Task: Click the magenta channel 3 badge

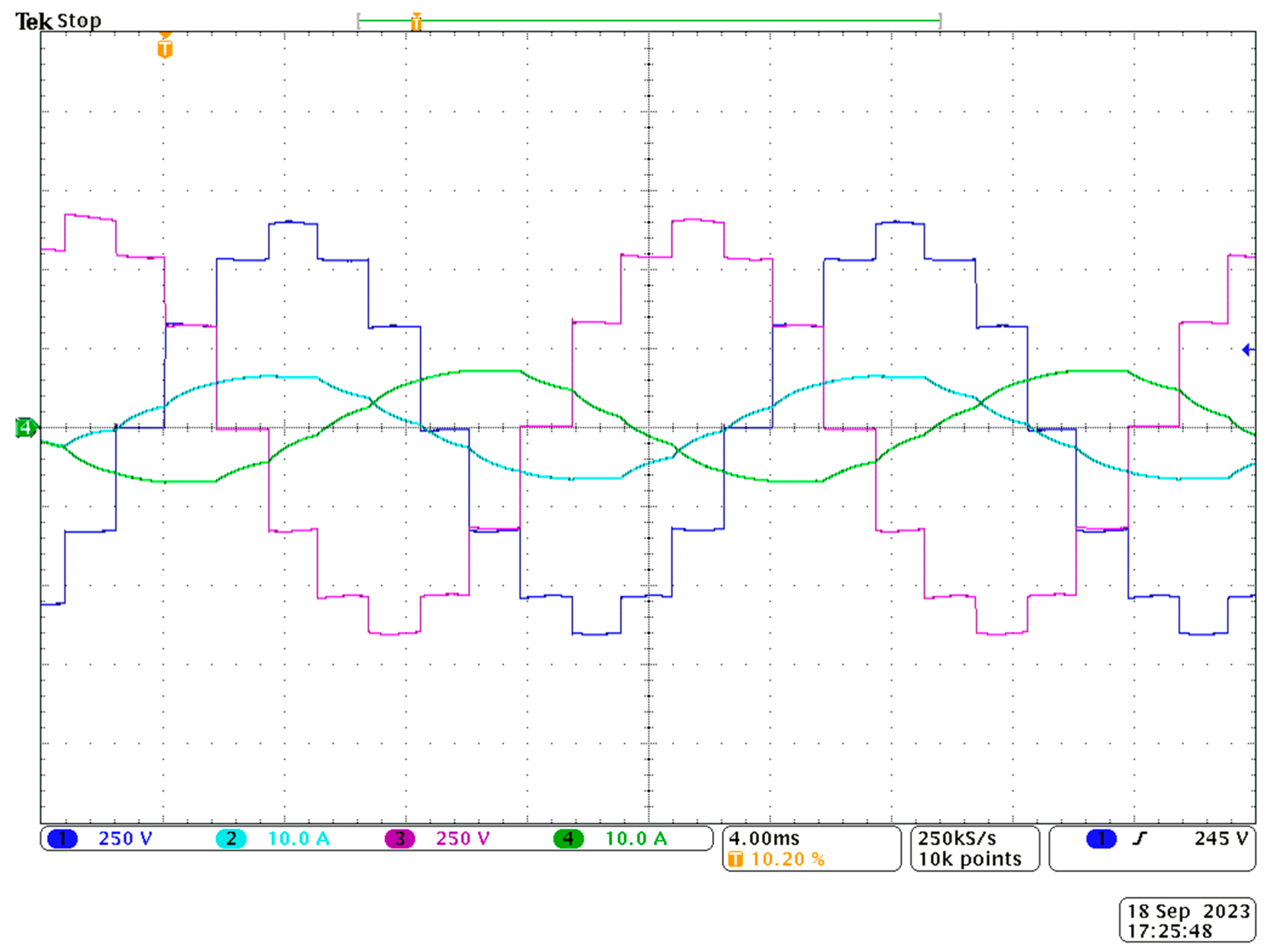Action: click(400, 839)
